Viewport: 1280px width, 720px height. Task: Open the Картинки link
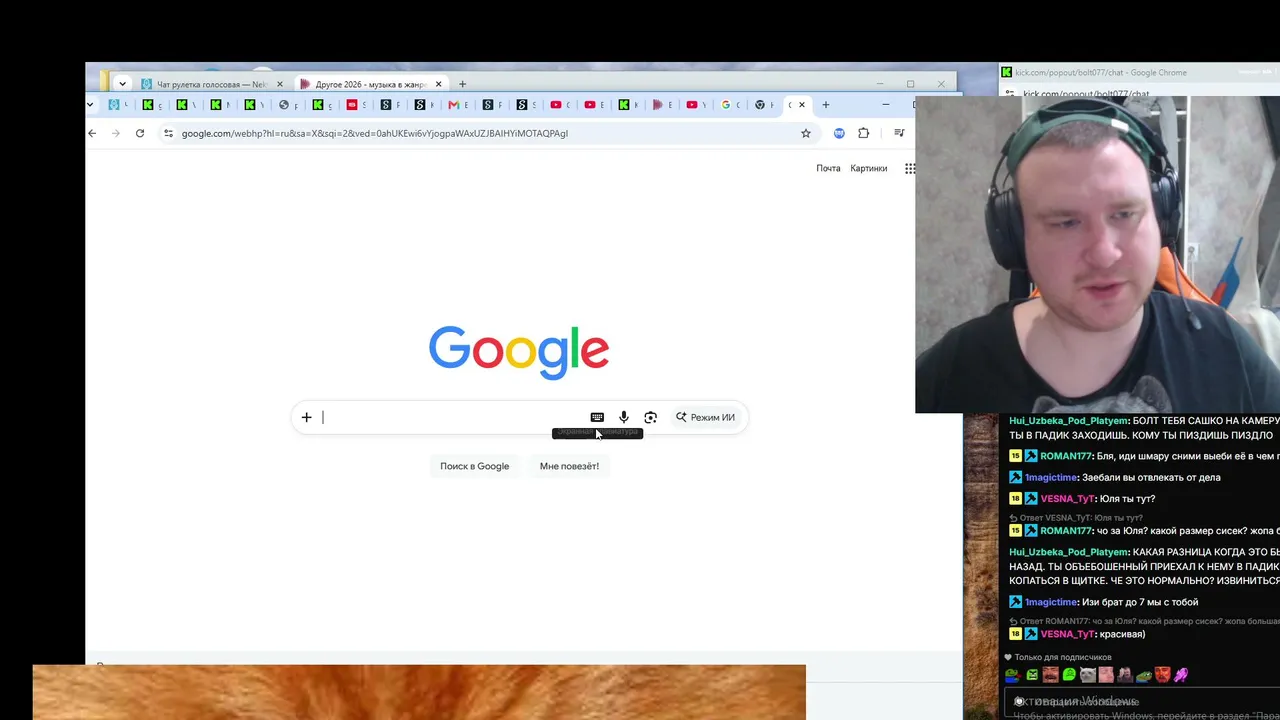[x=869, y=168]
